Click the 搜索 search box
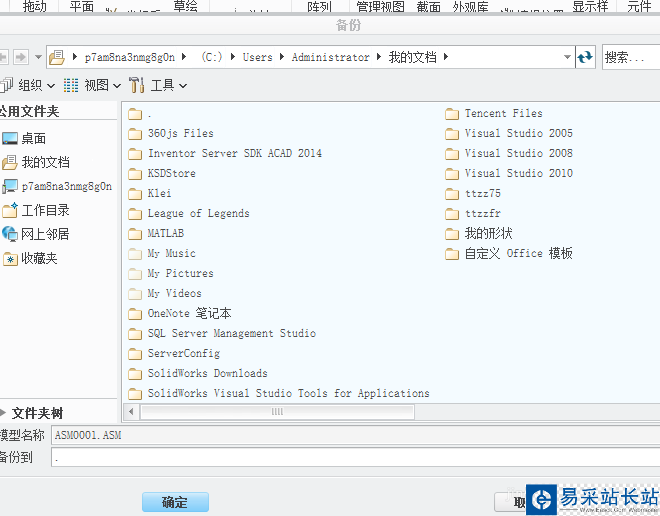This screenshot has width=660, height=516. [631, 57]
